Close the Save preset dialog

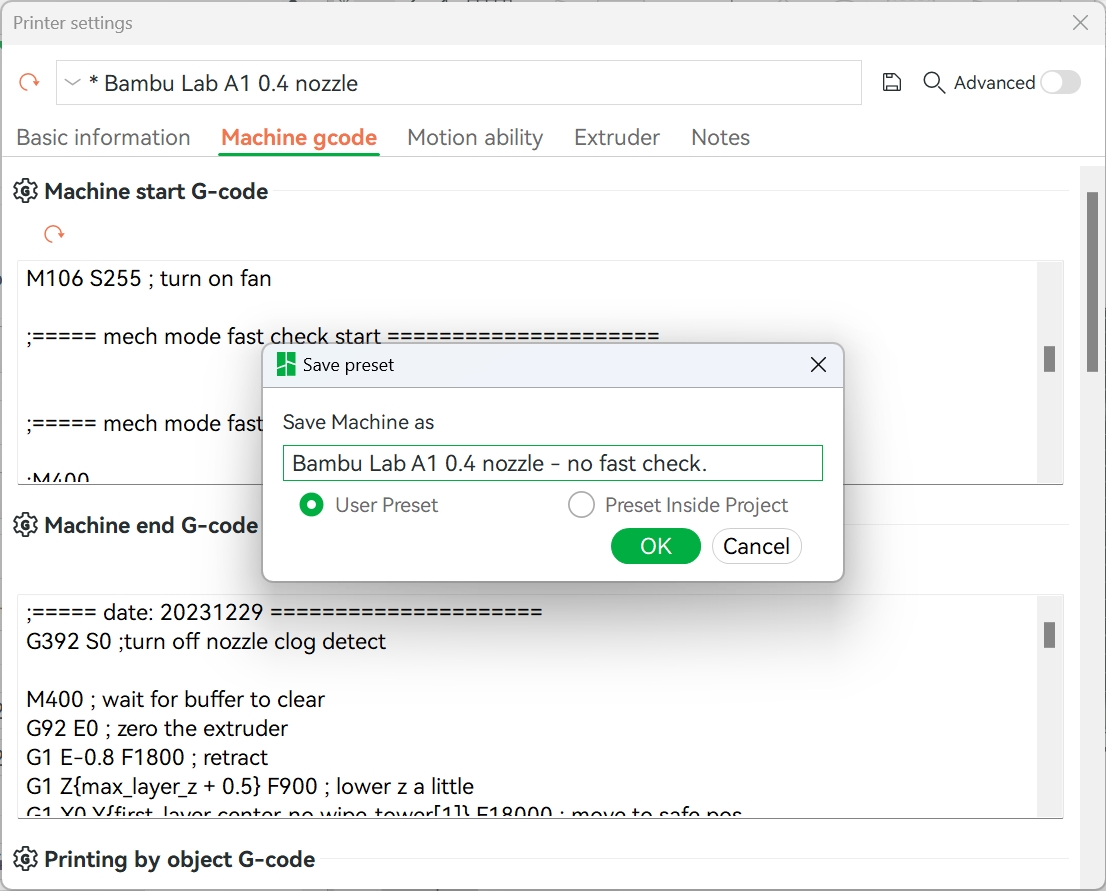point(818,365)
